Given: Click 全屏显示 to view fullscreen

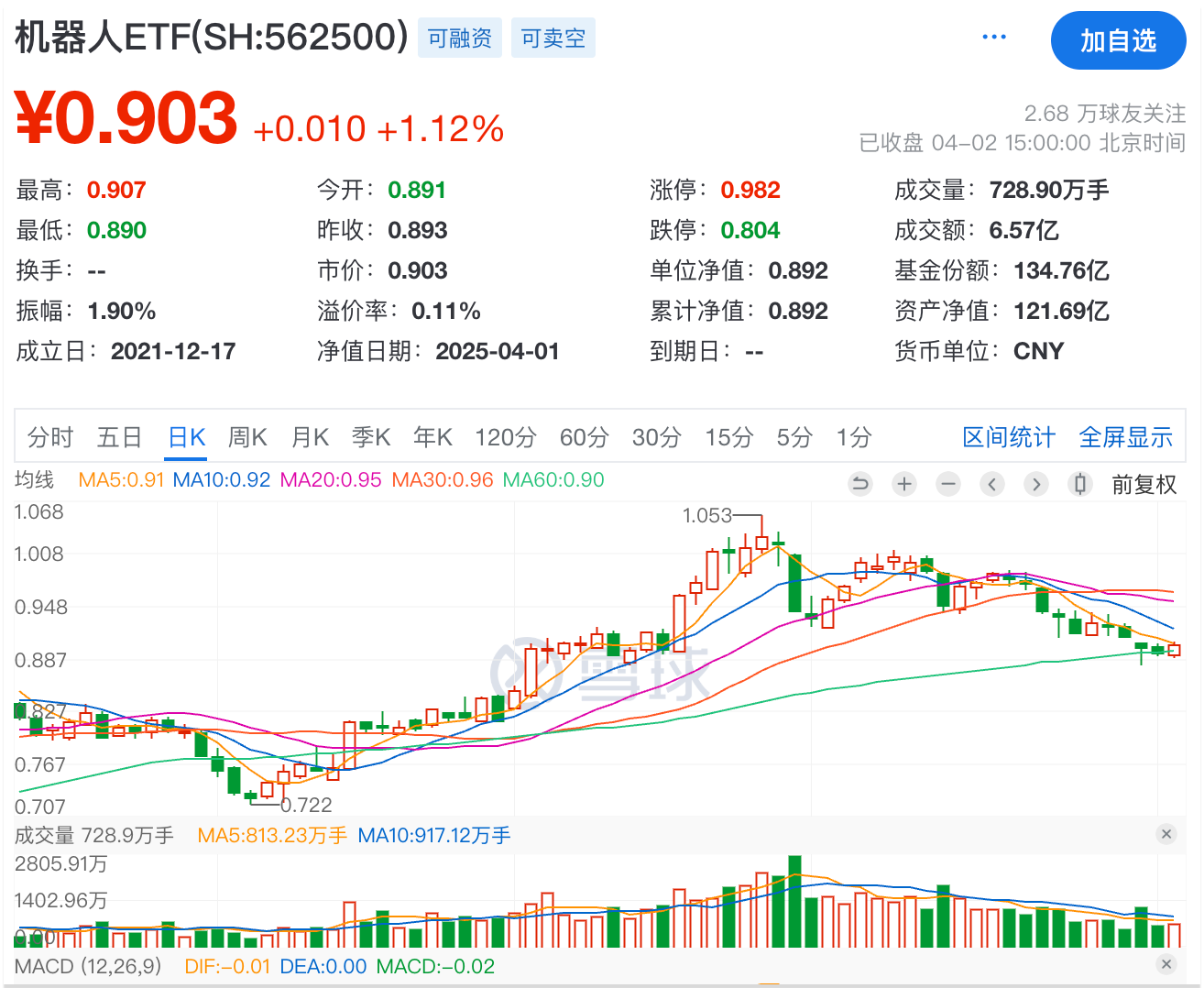Looking at the screenshot, I should click(x=1126, y=438).
